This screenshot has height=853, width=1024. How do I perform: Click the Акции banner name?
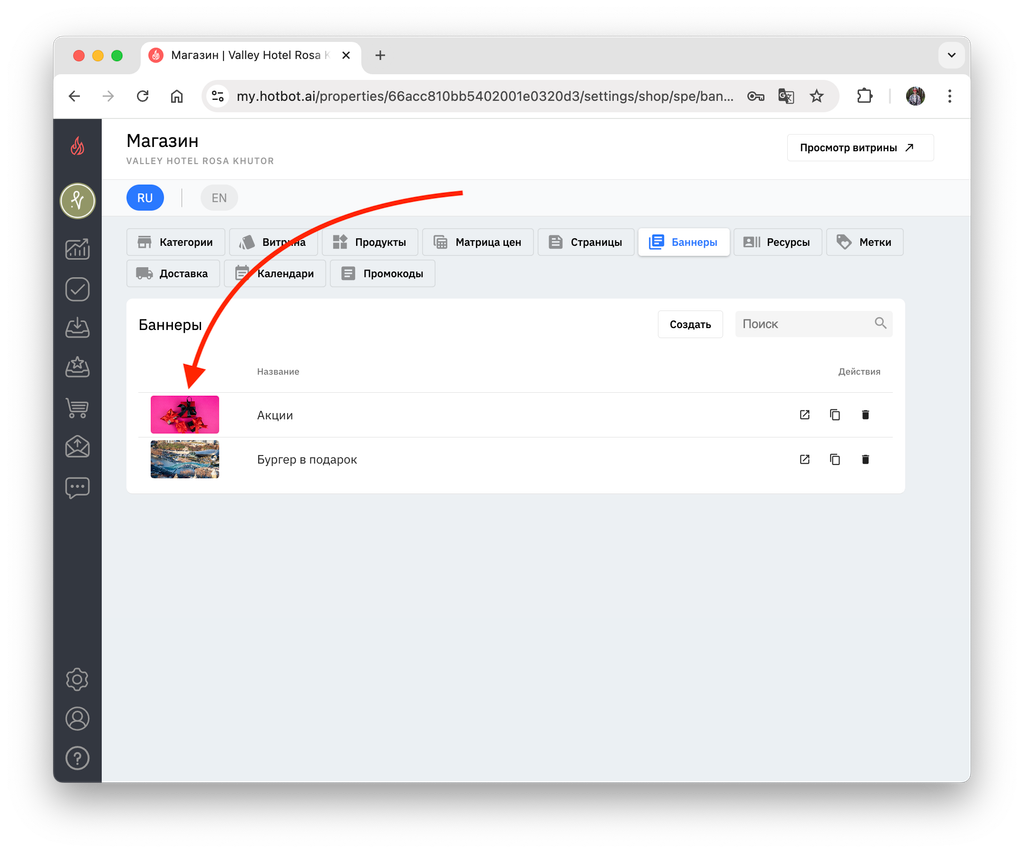click(275, 415)
